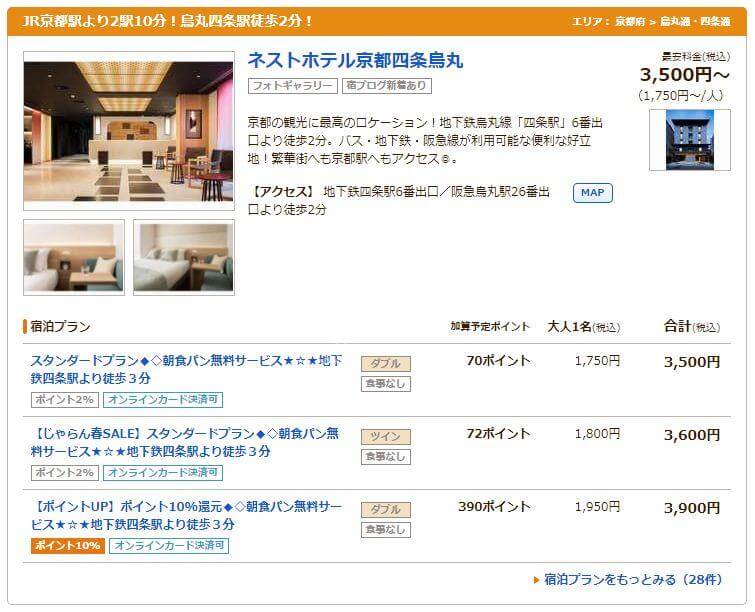The image size is (755, 612).
Task: Click オンラインカード決済可 badge in ポイントUP plan
Action: tap(169, 546)
